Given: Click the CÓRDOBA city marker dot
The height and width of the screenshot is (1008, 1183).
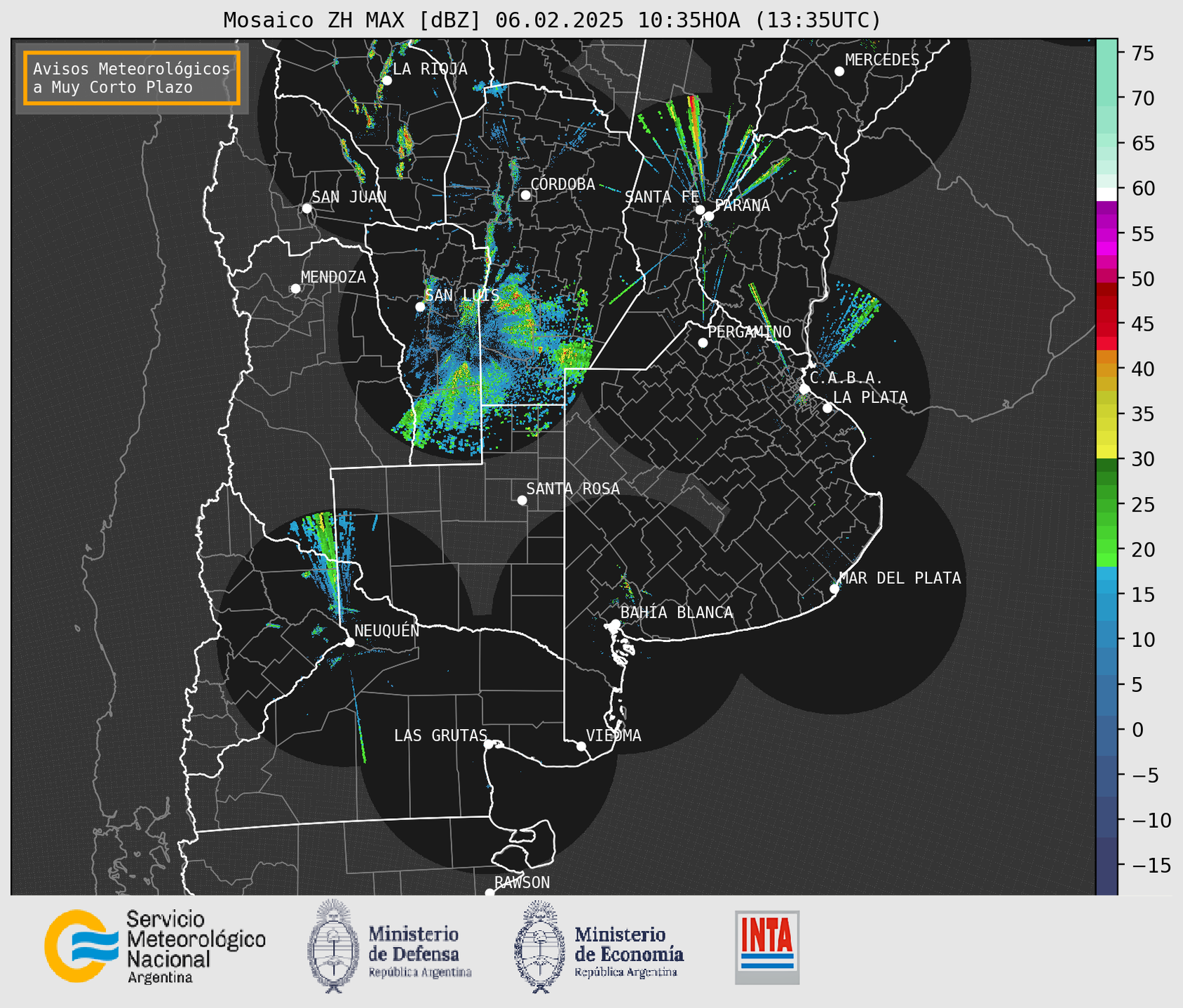Looking at the screenshot, I should tap(525, 195).
